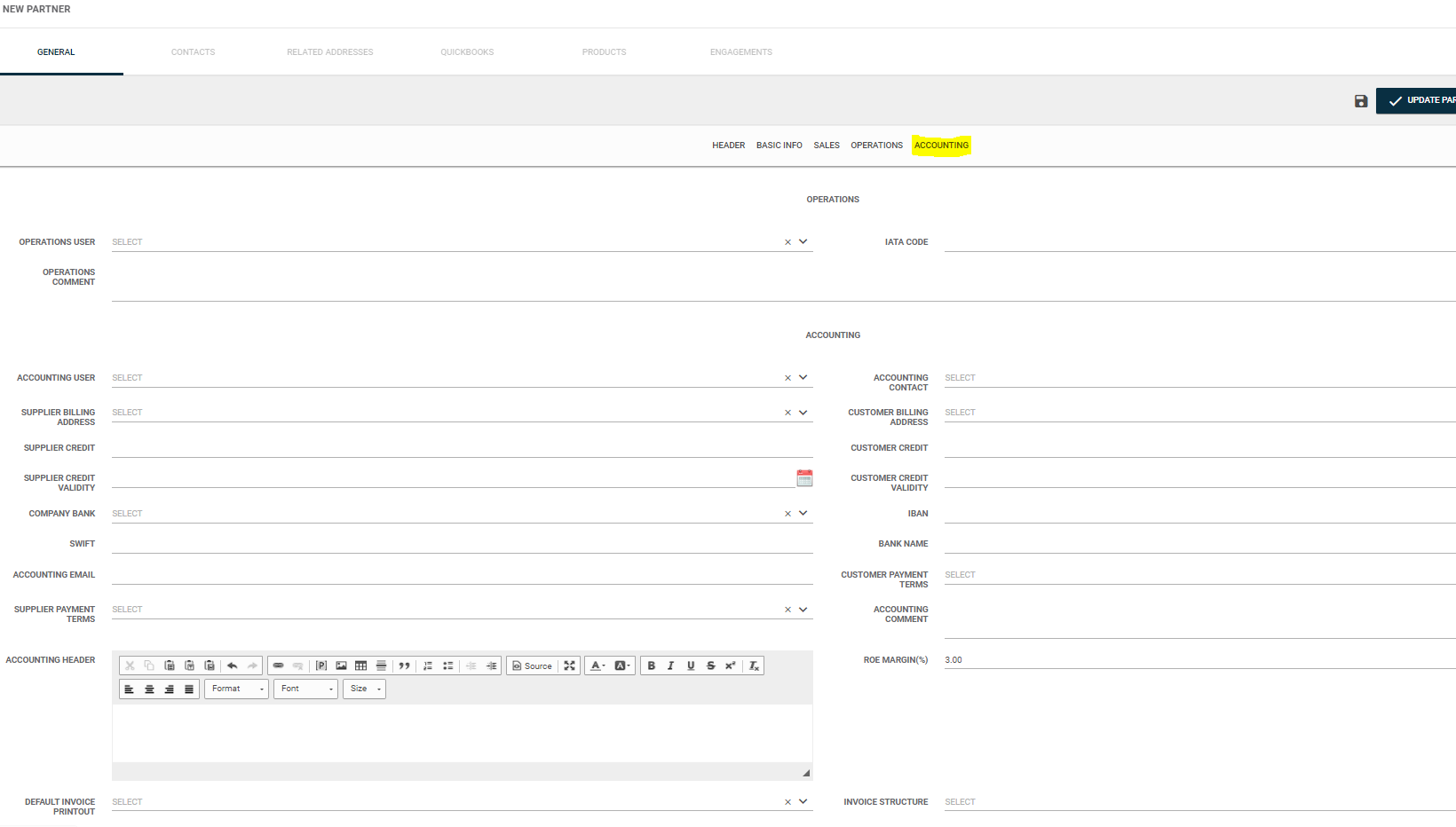Open the text color picker
Viewport: 1456px width, 827px height.
[x=597, y=666]
